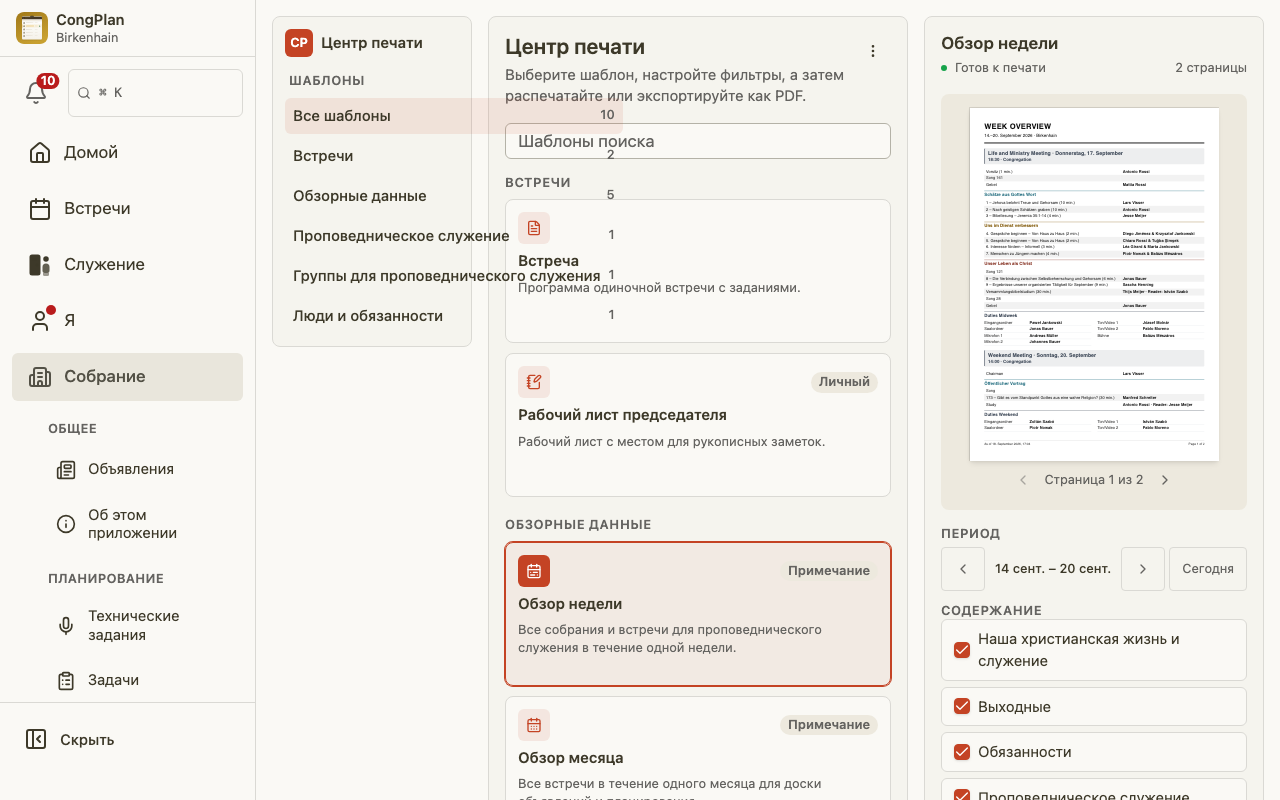This screenshot has height=800, width=1280.
Task: Uncheck Наша христианская жизнь и служение
Action: coord(962,650)
